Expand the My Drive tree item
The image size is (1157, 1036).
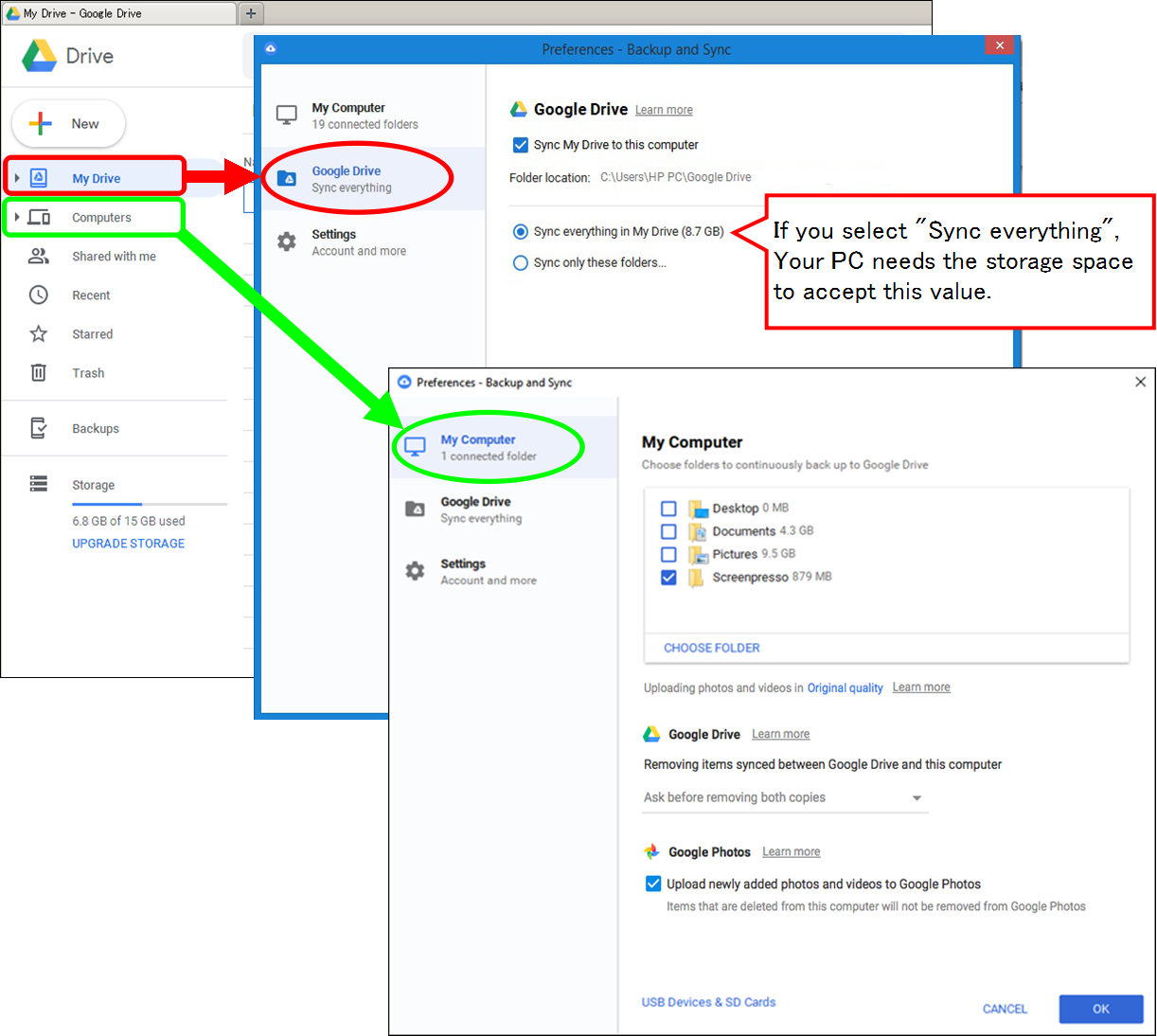(17, 177)
